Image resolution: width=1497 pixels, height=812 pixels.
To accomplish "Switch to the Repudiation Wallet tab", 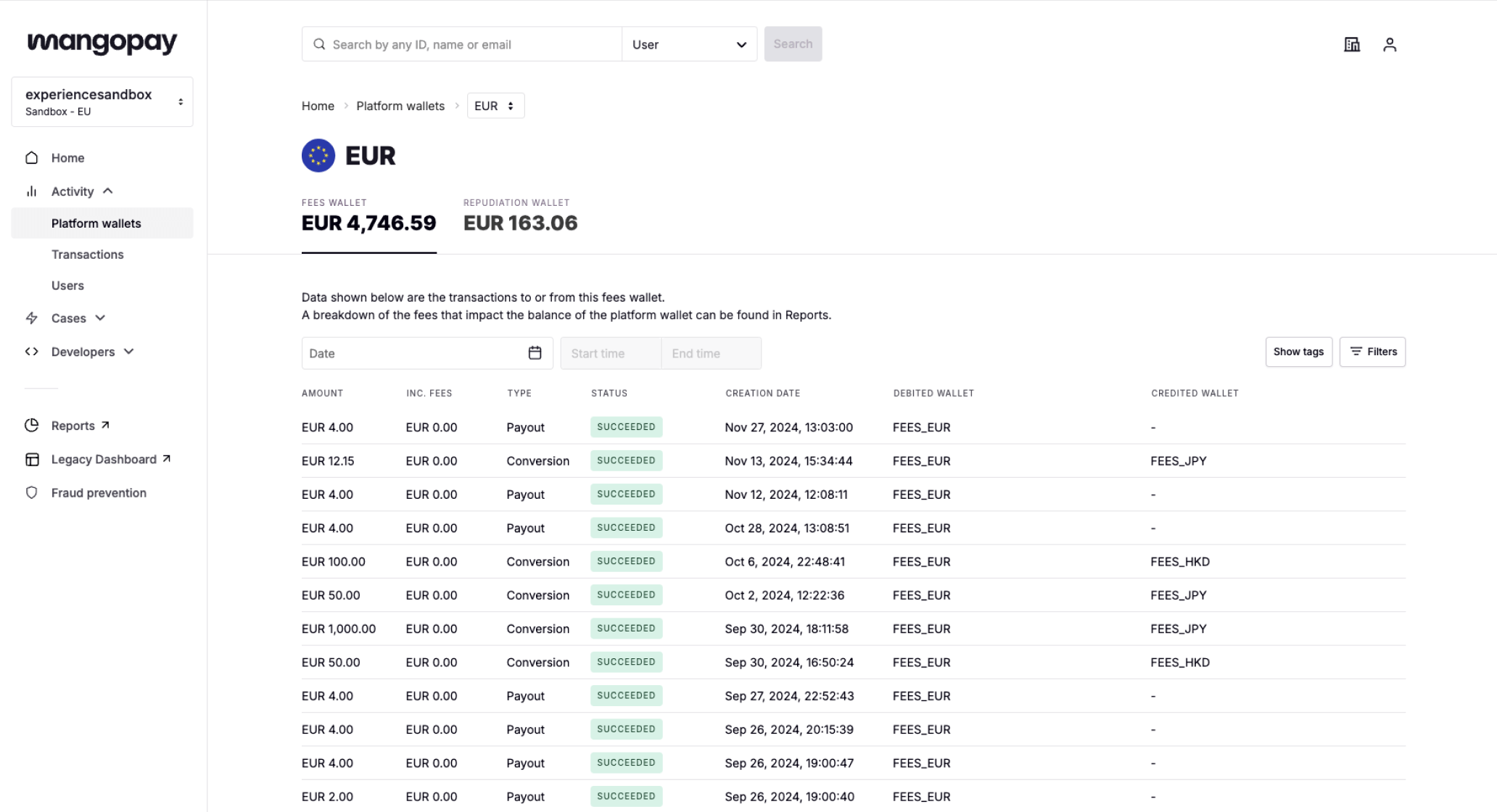I will [x=521, y=217].
